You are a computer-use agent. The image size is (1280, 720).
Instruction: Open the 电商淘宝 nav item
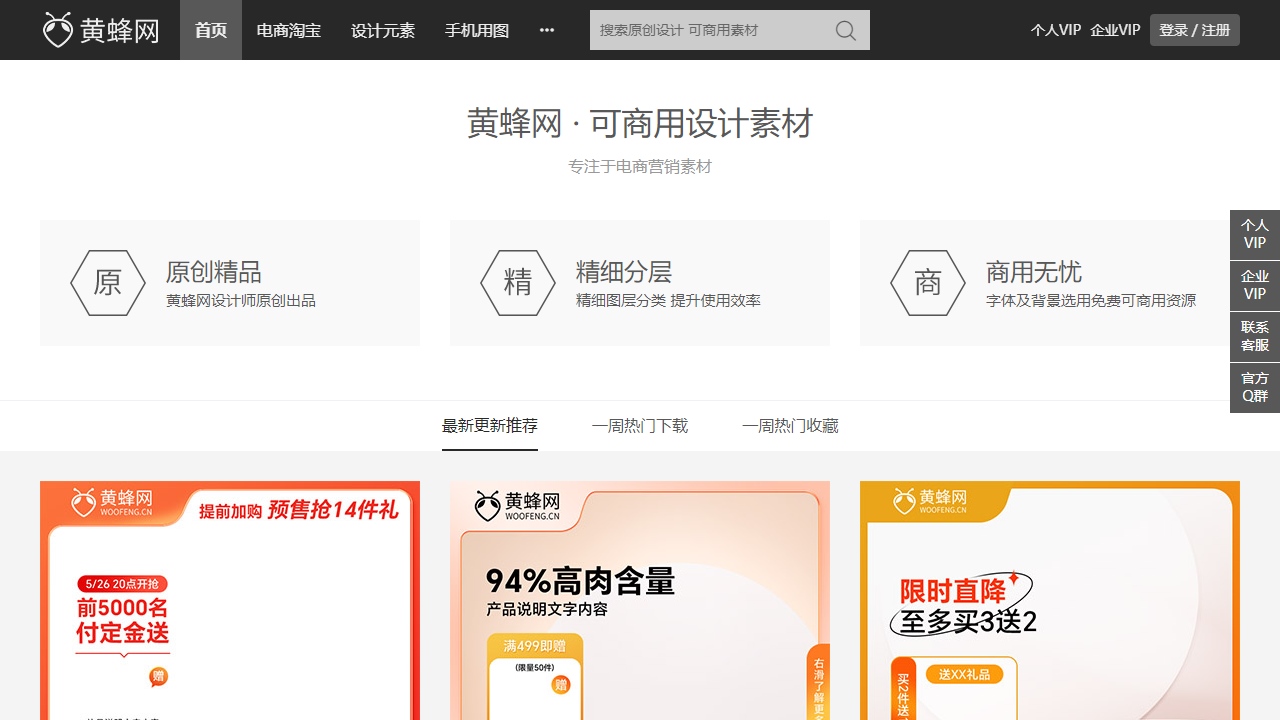coord(289,30)
